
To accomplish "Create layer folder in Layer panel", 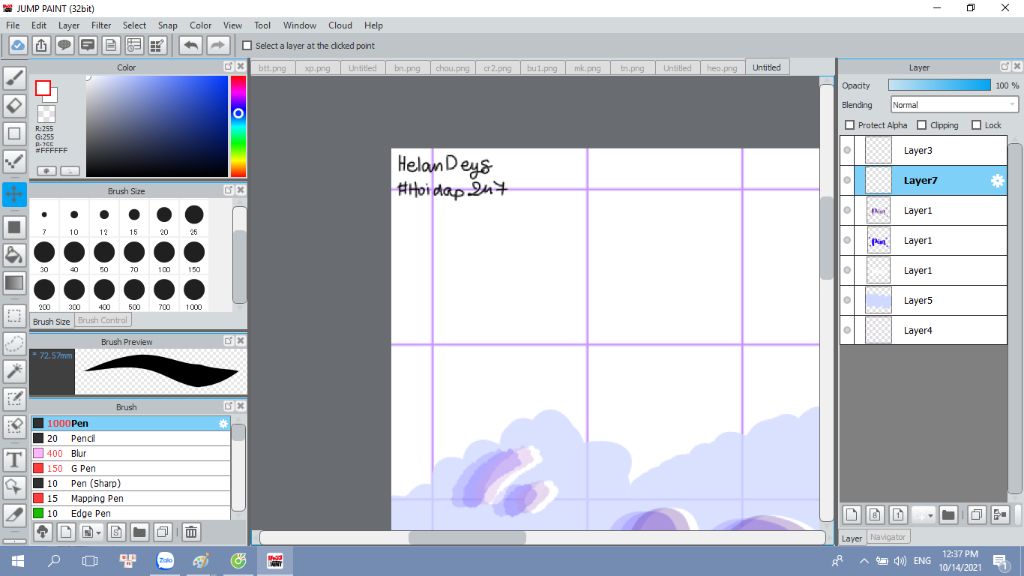I will (948, 515).
